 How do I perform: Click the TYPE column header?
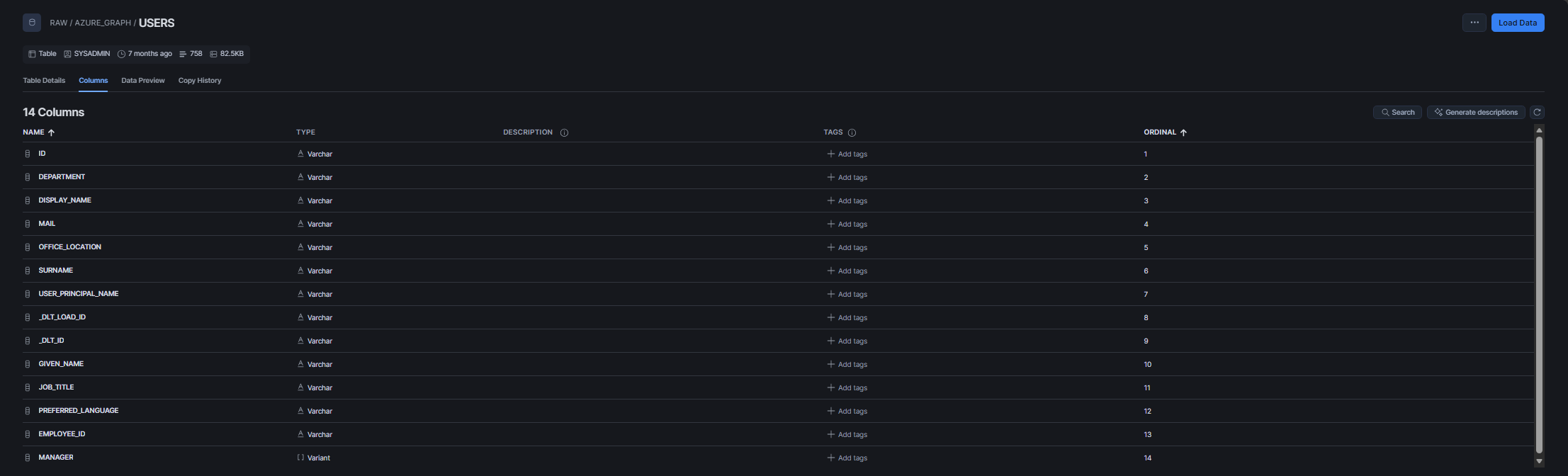(305, 132)
